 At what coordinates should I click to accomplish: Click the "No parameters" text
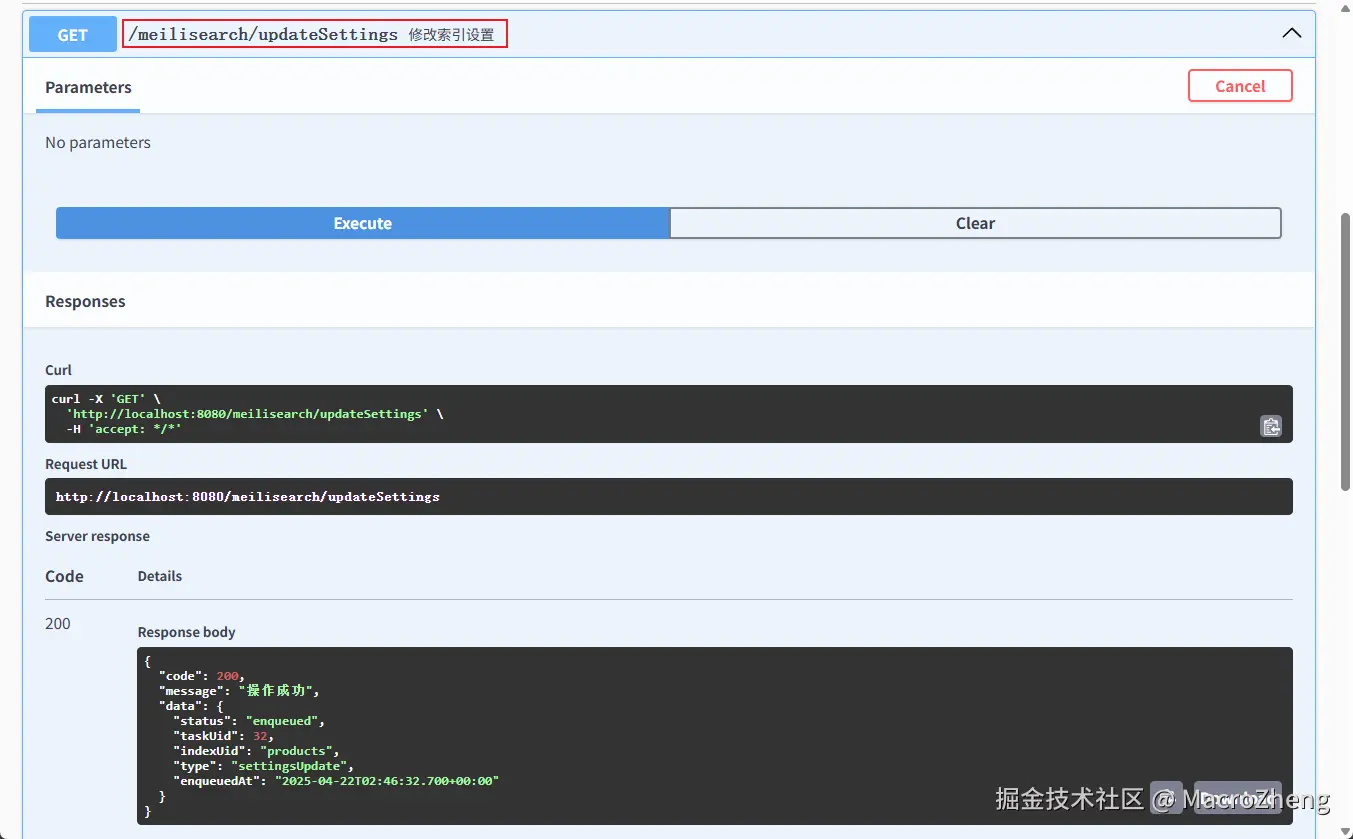pyautogui.click(x=98, y=142)
